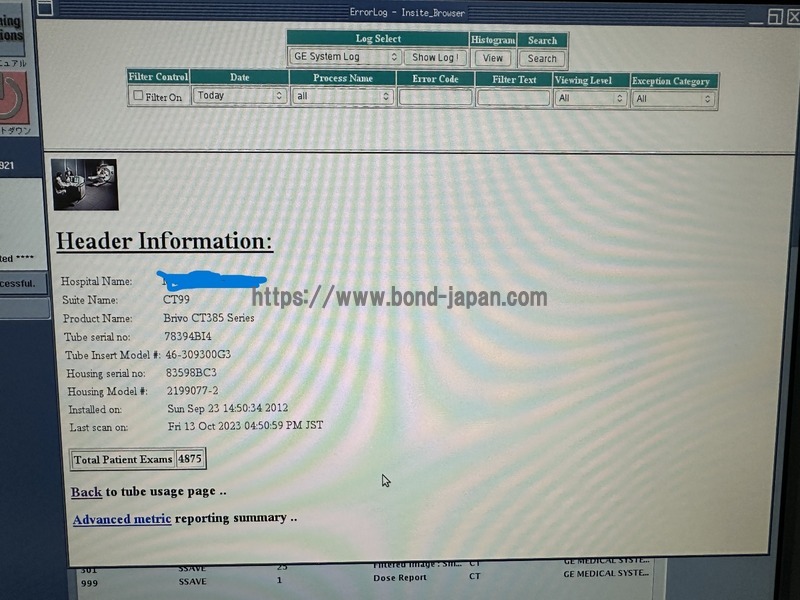The image size is (800, 600).
Task: Follow the Back to tube usage link
Action: click(x=86, y=491)
